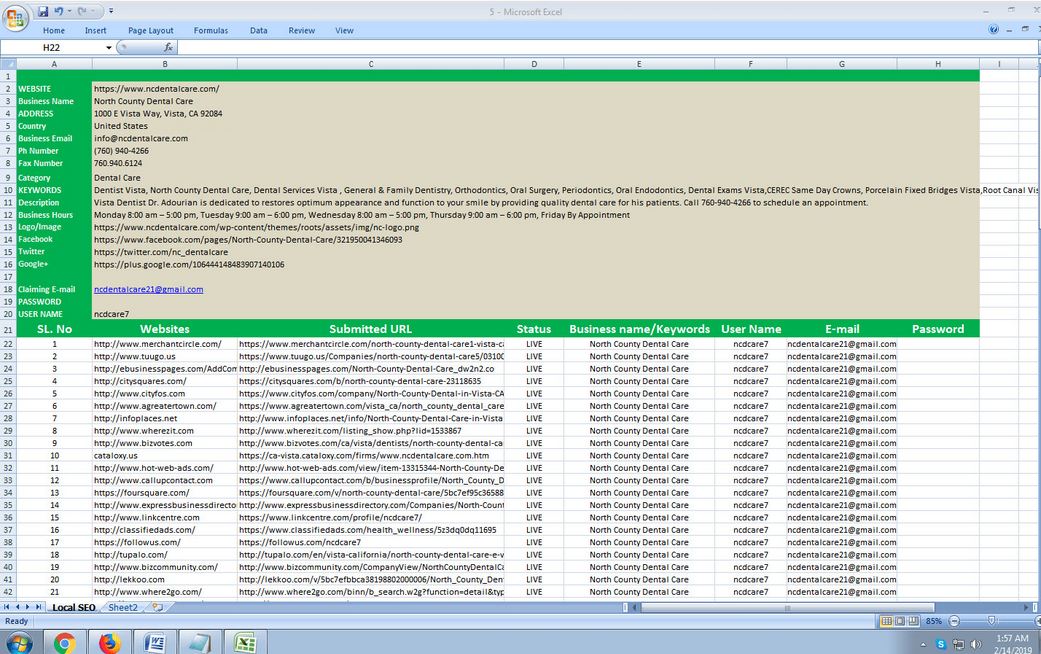
Task: Click the 85% zoom level button
Action: (934, 621)
